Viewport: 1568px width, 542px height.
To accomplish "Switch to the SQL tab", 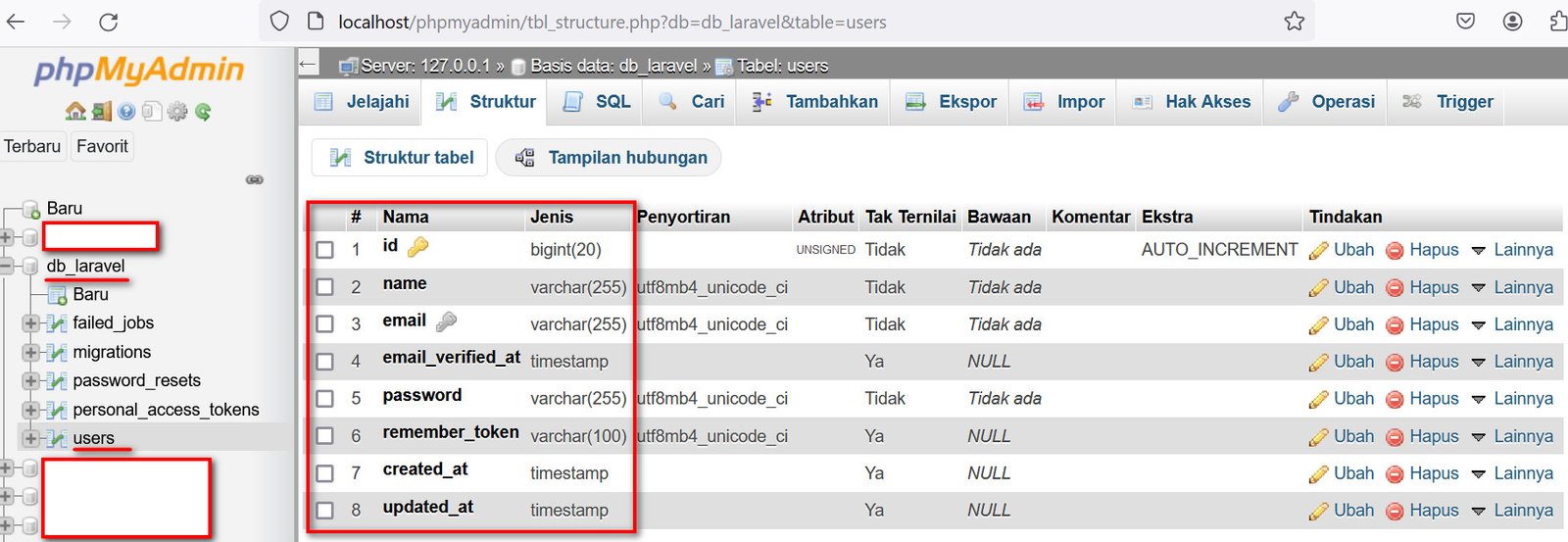I will 597,102.
